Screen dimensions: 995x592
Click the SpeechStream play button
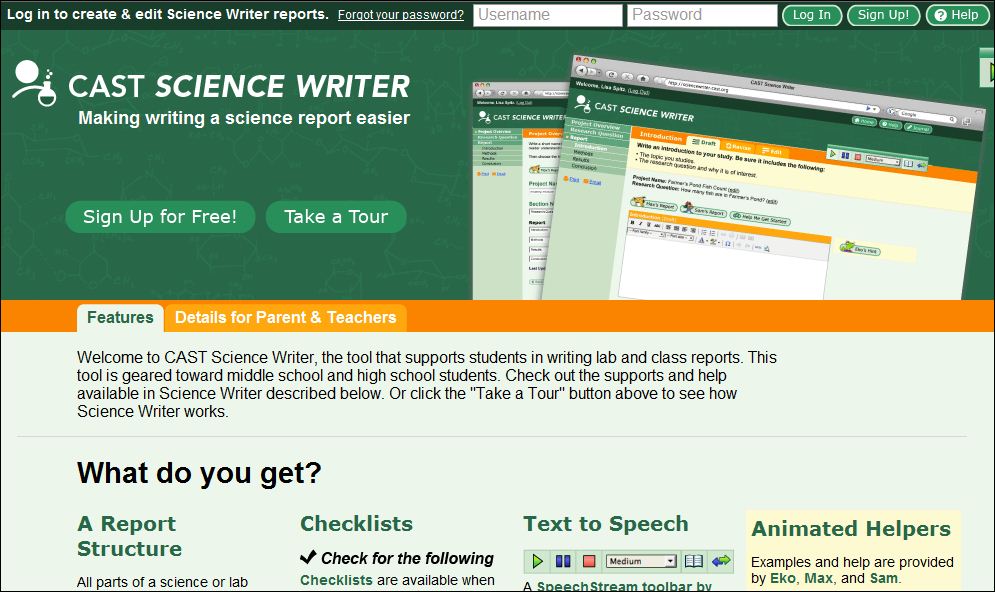coord(538,561)
